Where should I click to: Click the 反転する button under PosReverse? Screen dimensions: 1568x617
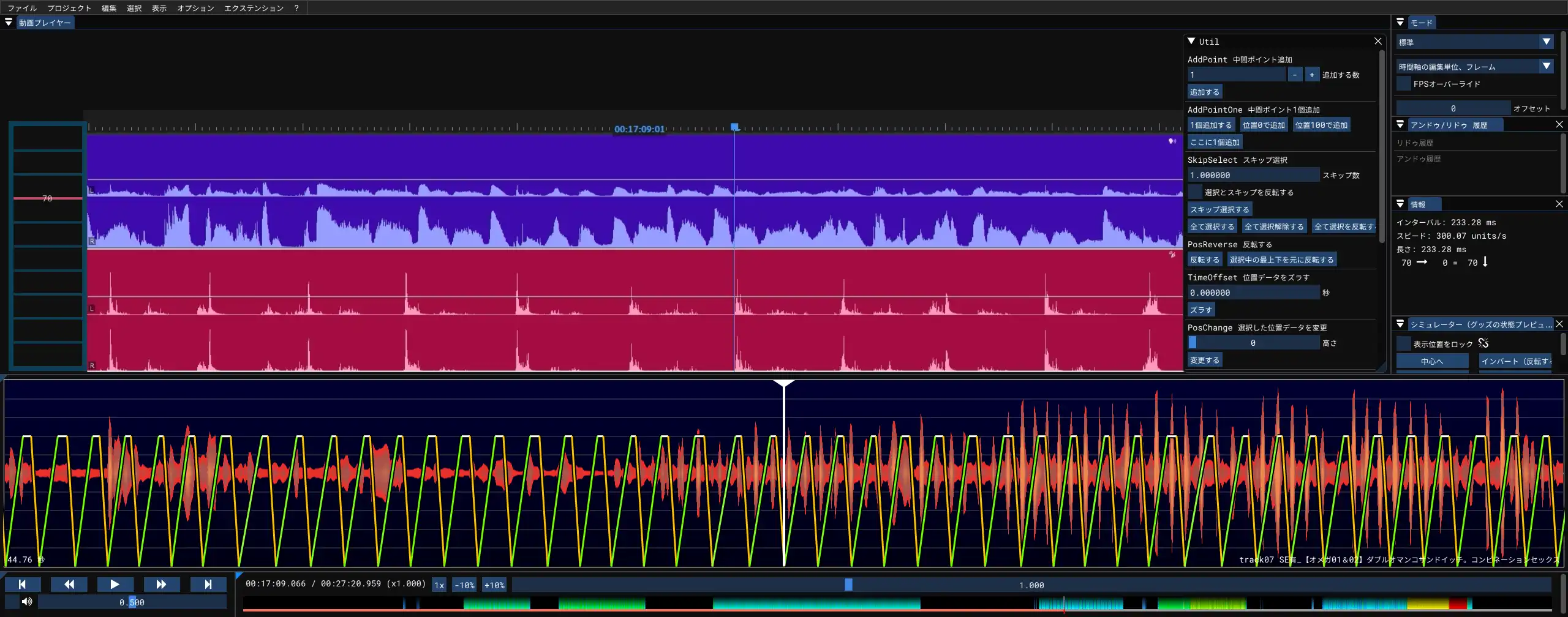tap(1205, 260)
